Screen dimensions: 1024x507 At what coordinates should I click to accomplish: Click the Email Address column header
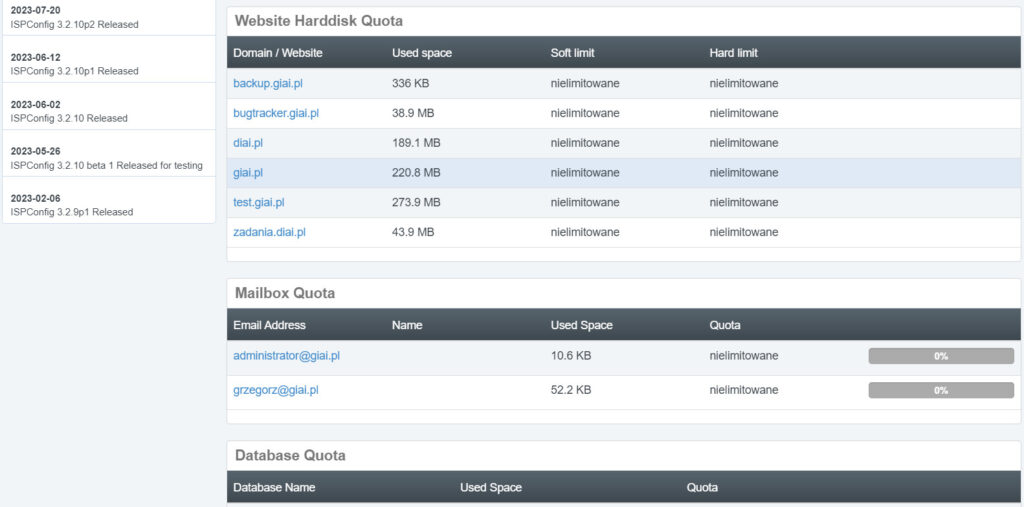269,325
